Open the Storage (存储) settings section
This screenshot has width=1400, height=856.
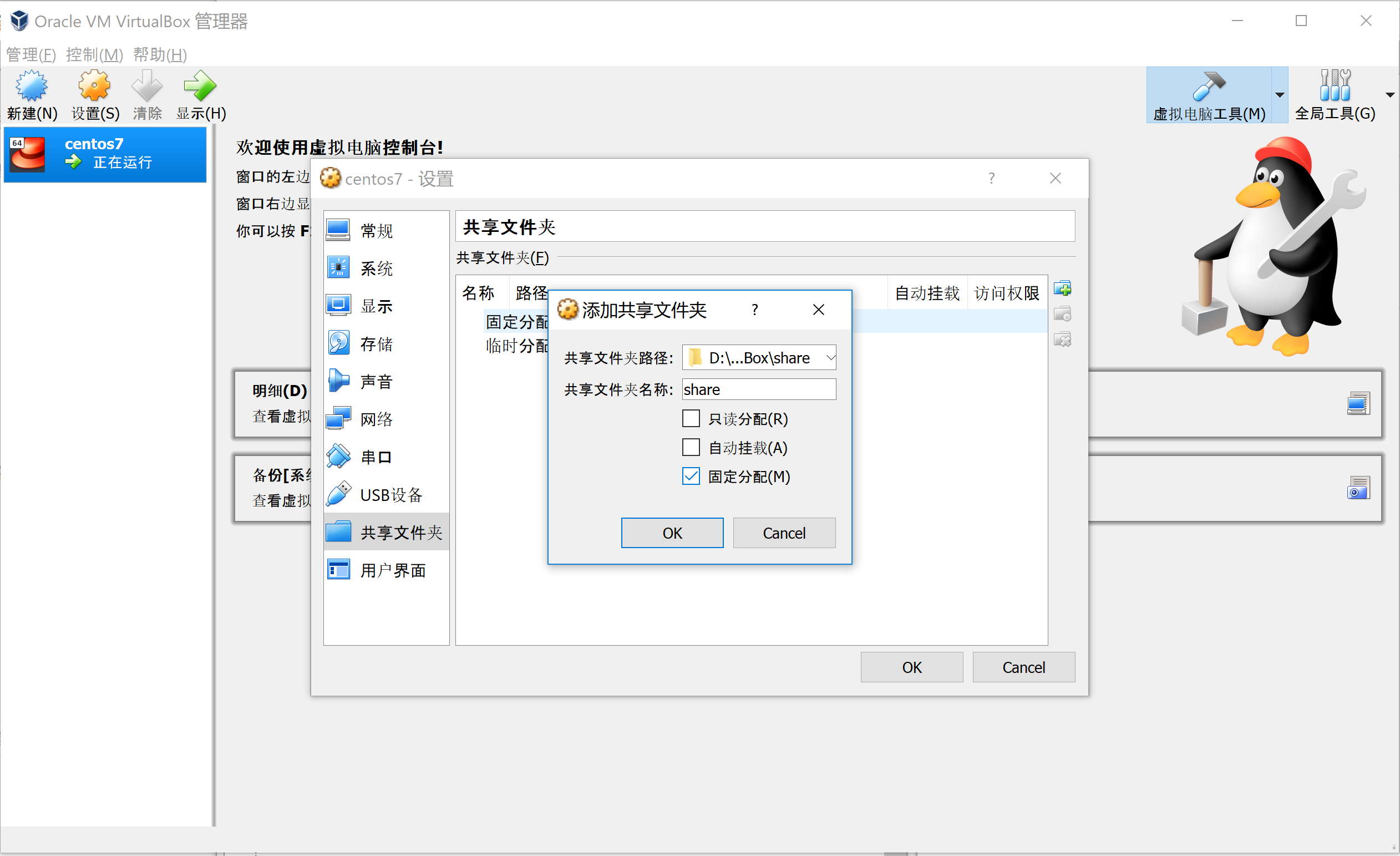(x=376, y=344)
